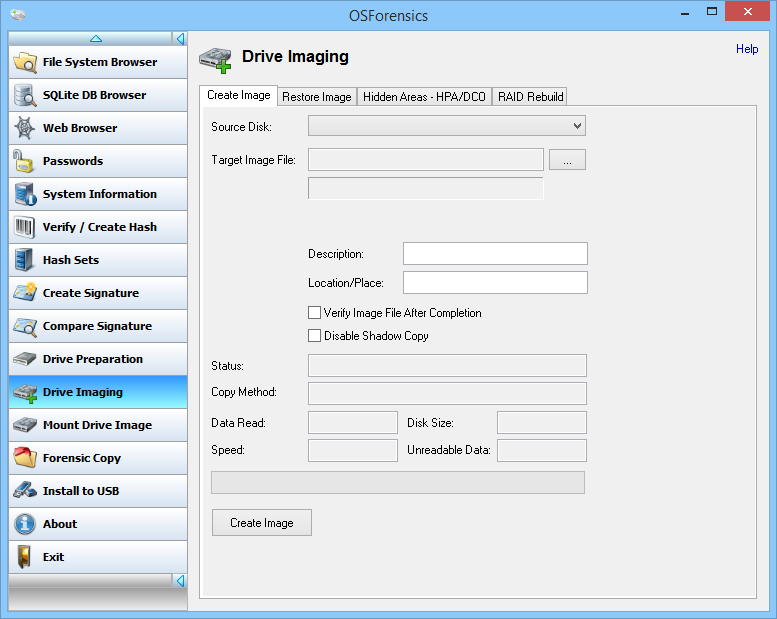Minimize the OSForensics window
This screenshot has height=619, width=777.
click(685, 12)
